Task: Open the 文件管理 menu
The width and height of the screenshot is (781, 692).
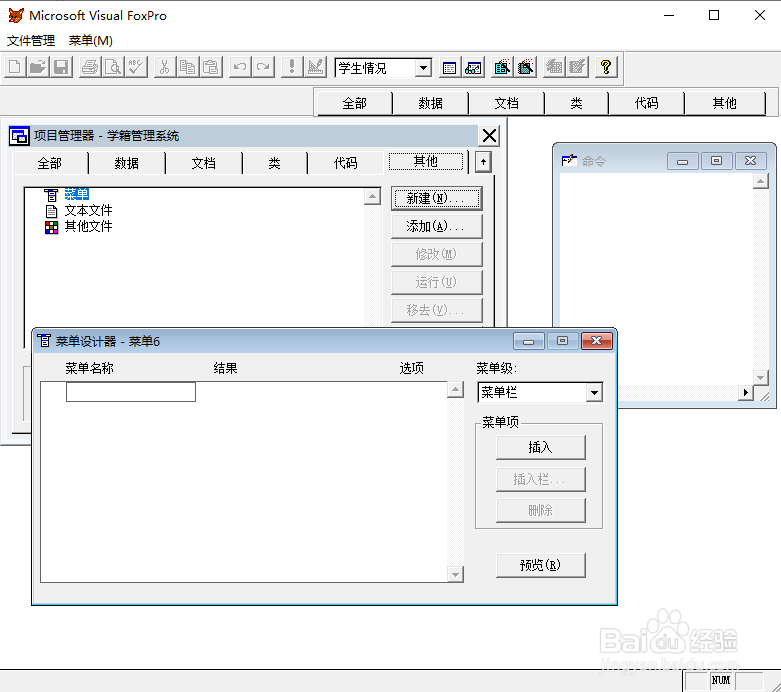Action: tap(31, 41)
